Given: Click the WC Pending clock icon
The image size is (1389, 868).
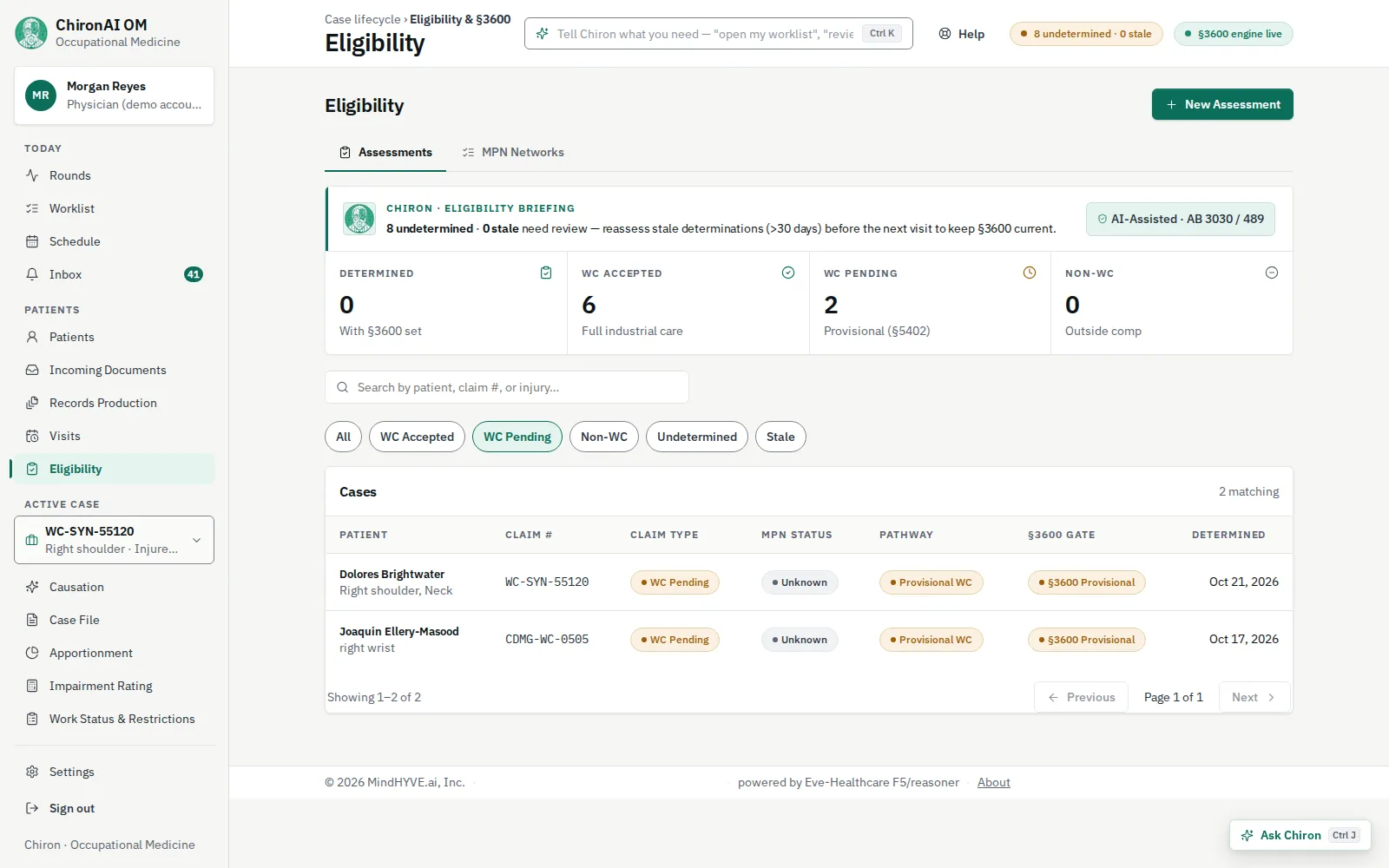Looking at the screenshot, I should (x=1030, y=273).
